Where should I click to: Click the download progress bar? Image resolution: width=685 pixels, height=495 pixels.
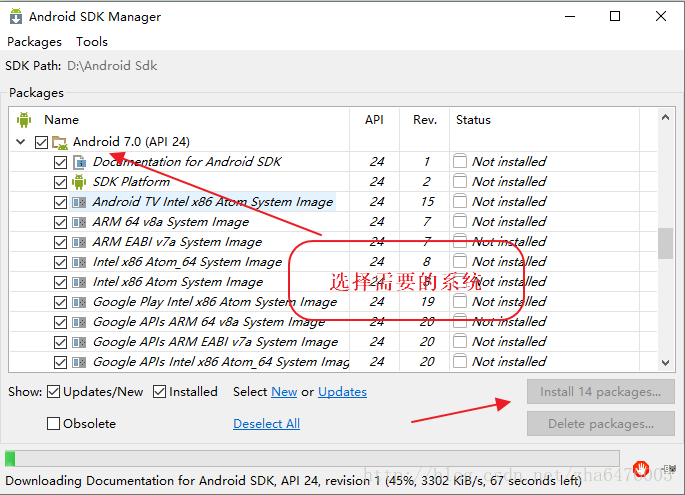pos(312,459)
